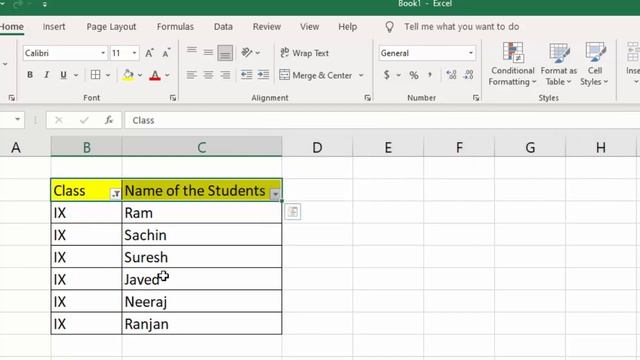The image size is (640, 360).
Task: Click Tell me what you want to do
Action: 461,27
